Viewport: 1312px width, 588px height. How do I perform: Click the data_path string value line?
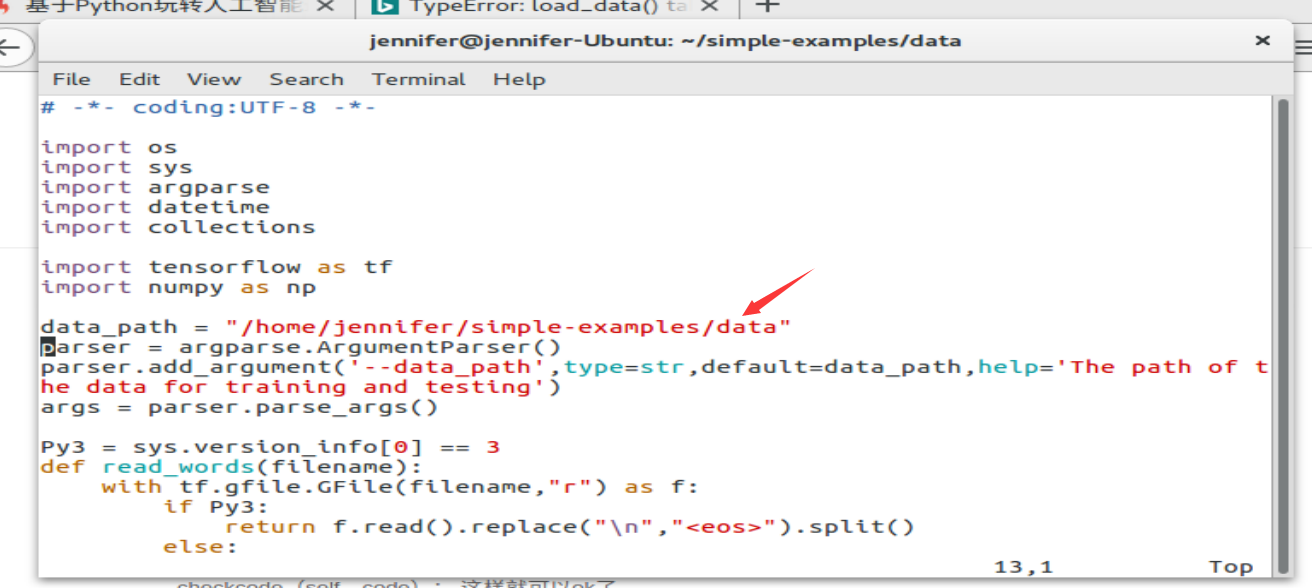click(x=416, y=327)
